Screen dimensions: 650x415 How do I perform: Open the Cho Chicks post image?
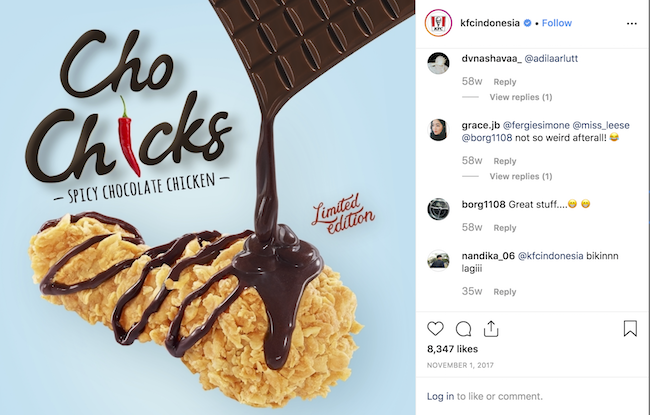tap(207, 207)
